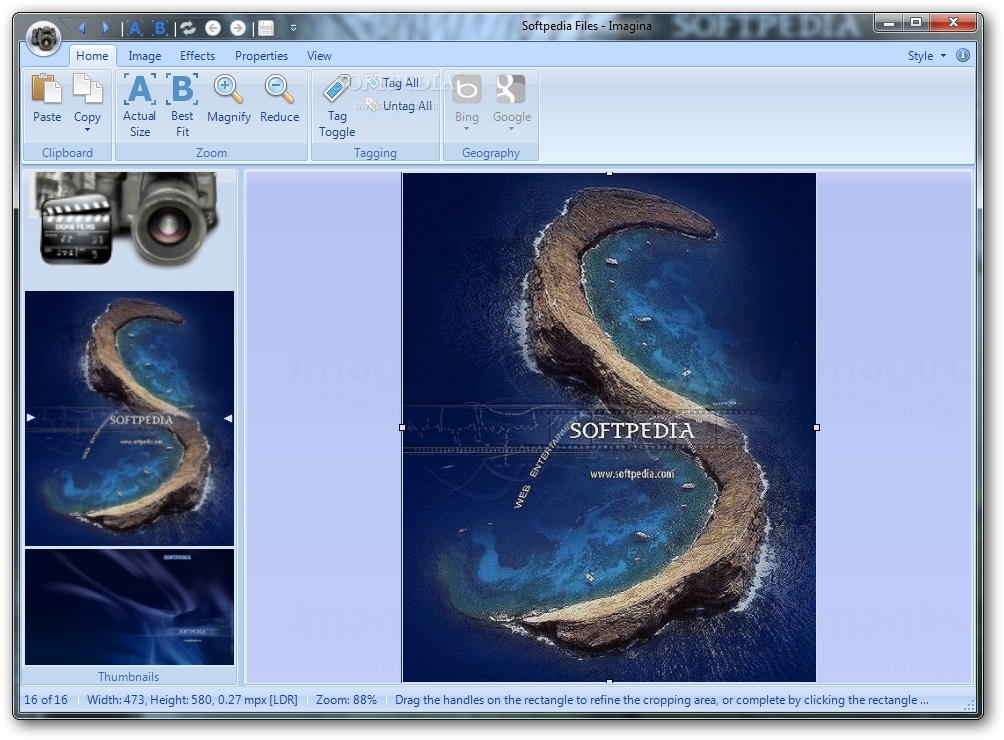Open the Properties ribbon tab
Screen dimensions: 1004x740
coord(261,56)
